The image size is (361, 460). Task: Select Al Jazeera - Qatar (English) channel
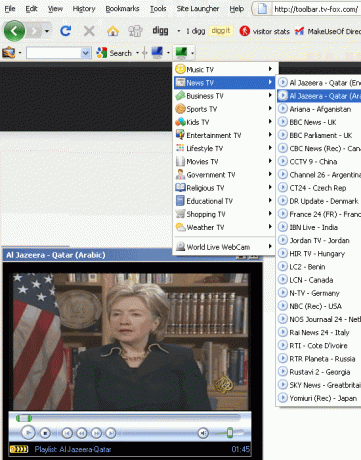[319, 83]
